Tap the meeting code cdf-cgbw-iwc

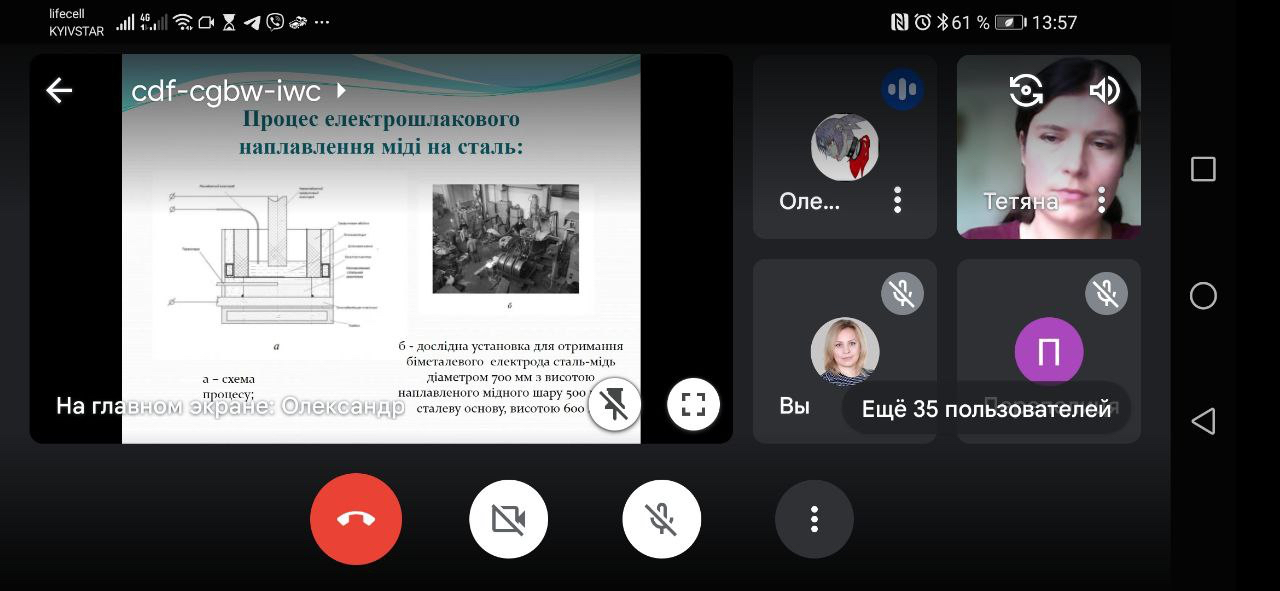(226, 91)
